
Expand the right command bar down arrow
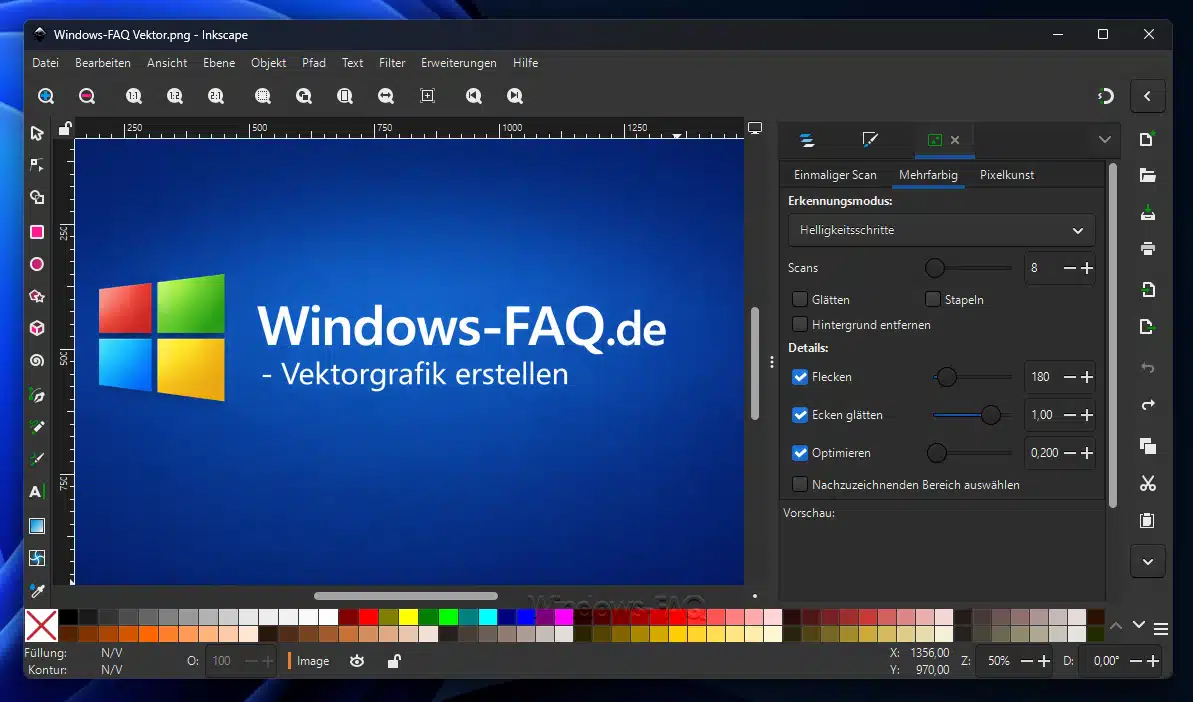pyautogui.click(x=1147, y=561)
